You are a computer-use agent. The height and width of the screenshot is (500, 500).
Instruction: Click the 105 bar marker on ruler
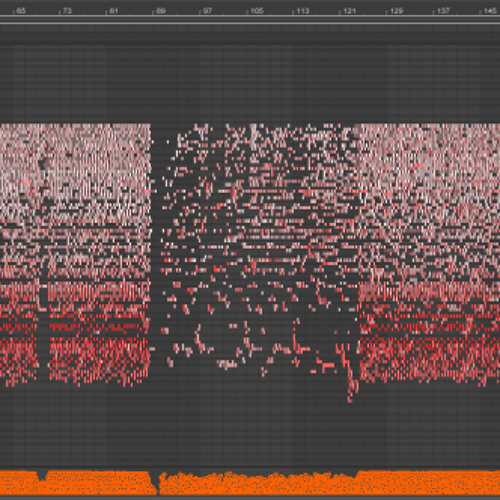click(x=256, y=11)
